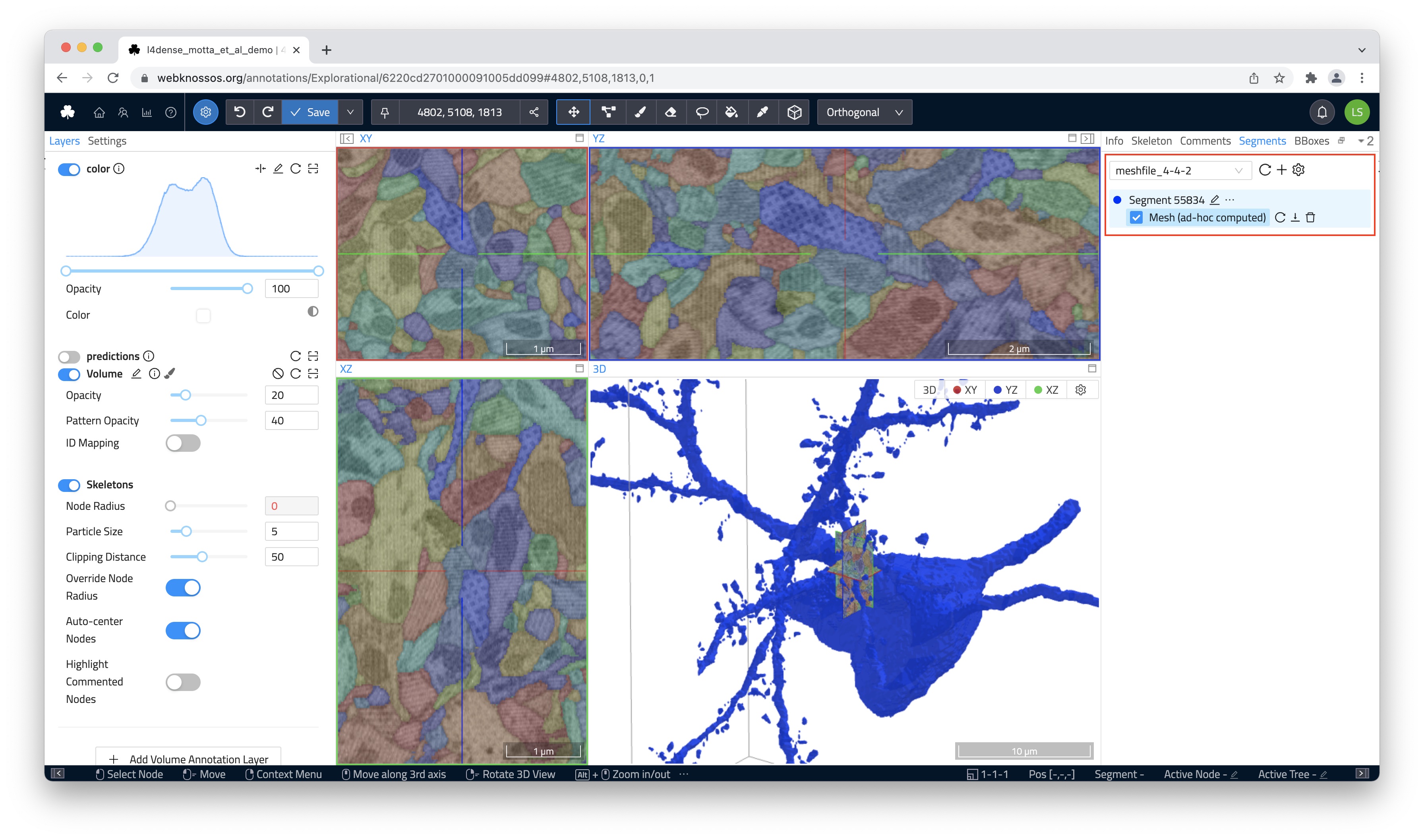Screen dimensions: 1424x840
Task: Open the BBoxes tab
Action: pyautogui.click(x=1312, y=141)
